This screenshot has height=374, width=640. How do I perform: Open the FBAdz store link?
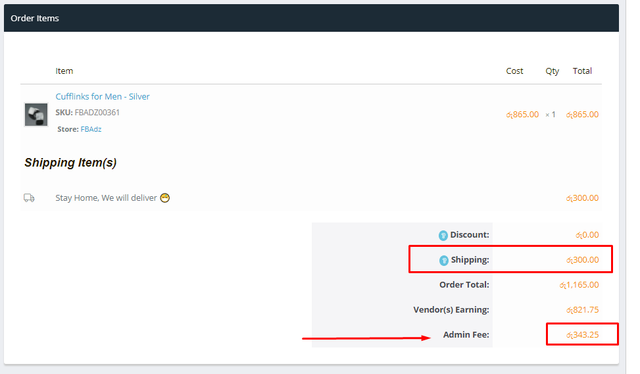[x=91, y=129]
